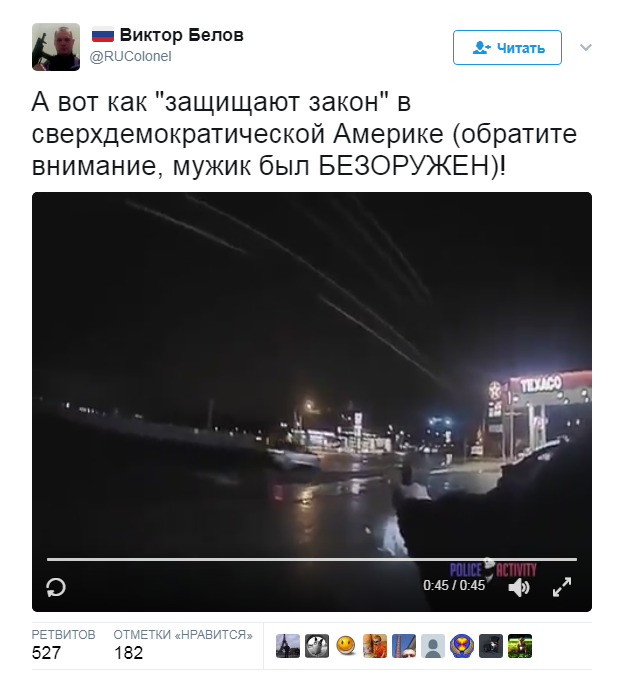The width and height of the screenshot is (622, 673).
Task: Expand the video to fullscreen
Action: 561,587
